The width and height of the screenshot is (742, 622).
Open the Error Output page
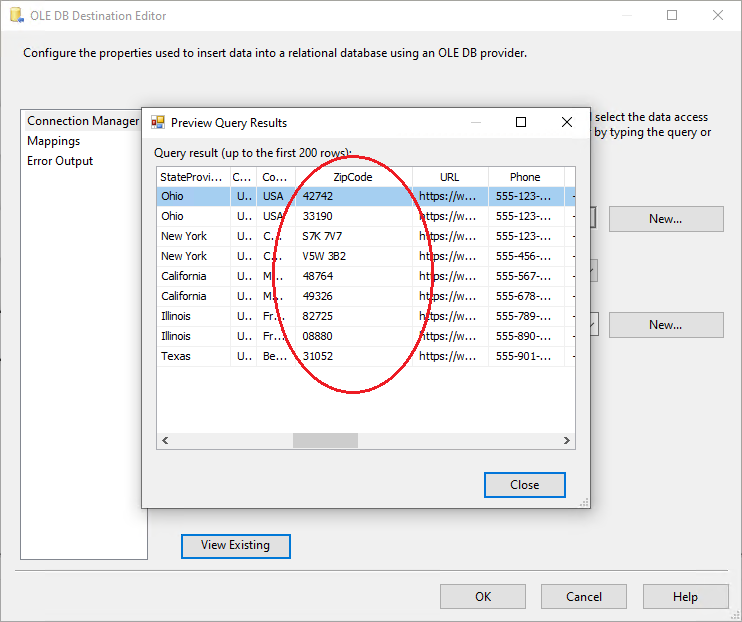point(60,161)
